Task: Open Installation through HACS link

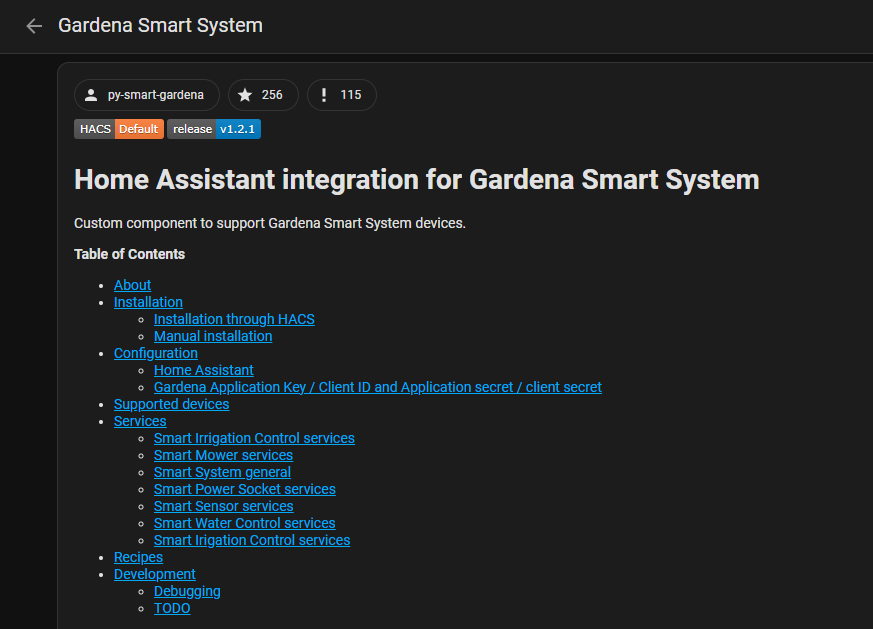Action: [234, 319]
